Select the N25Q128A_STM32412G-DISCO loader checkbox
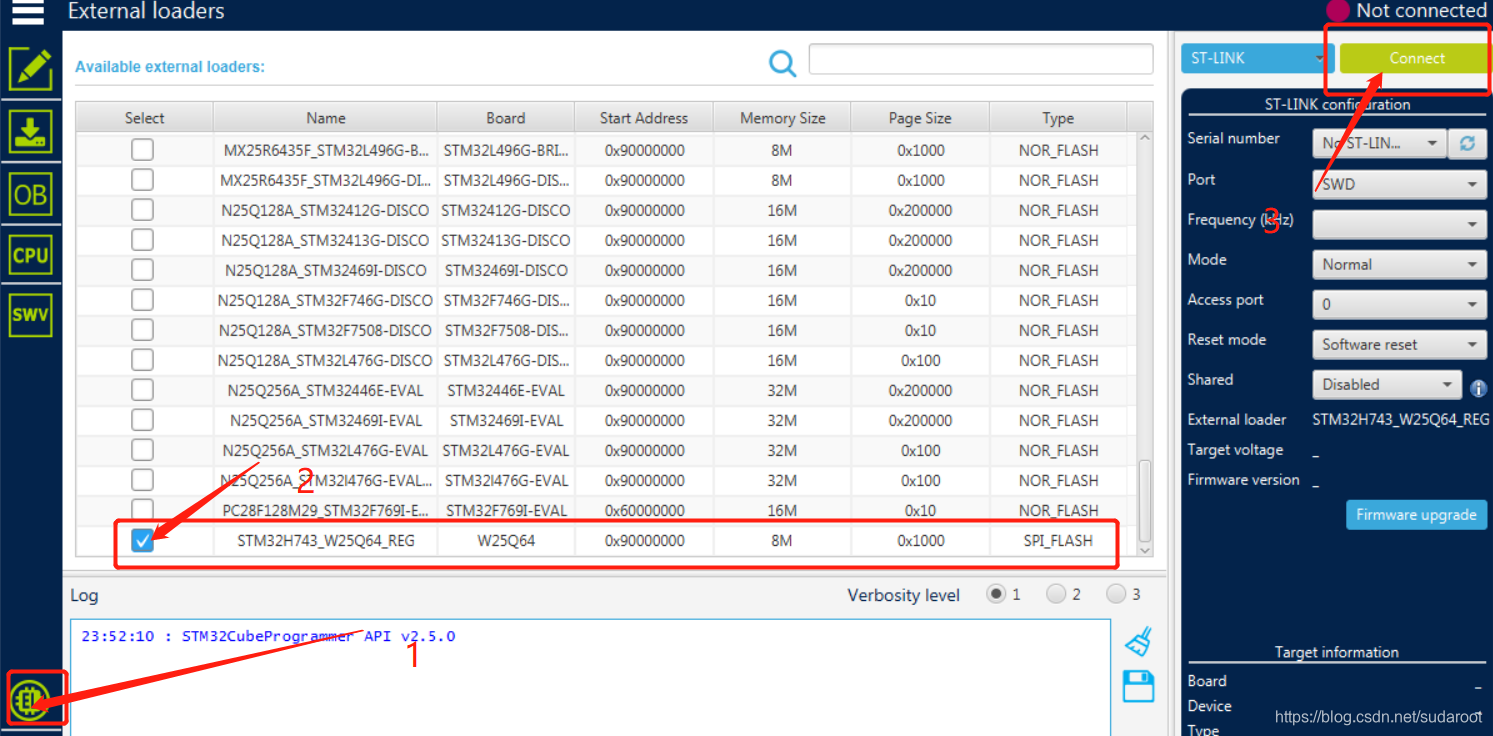The height and width of the screenshot is (736, 1493). pos(143,210)
